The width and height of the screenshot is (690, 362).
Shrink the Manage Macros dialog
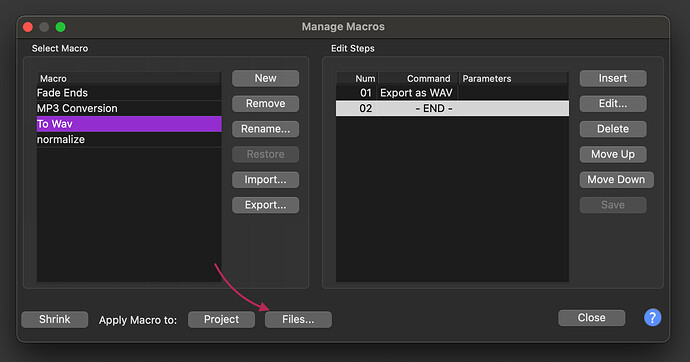click(x=55, y=319)
